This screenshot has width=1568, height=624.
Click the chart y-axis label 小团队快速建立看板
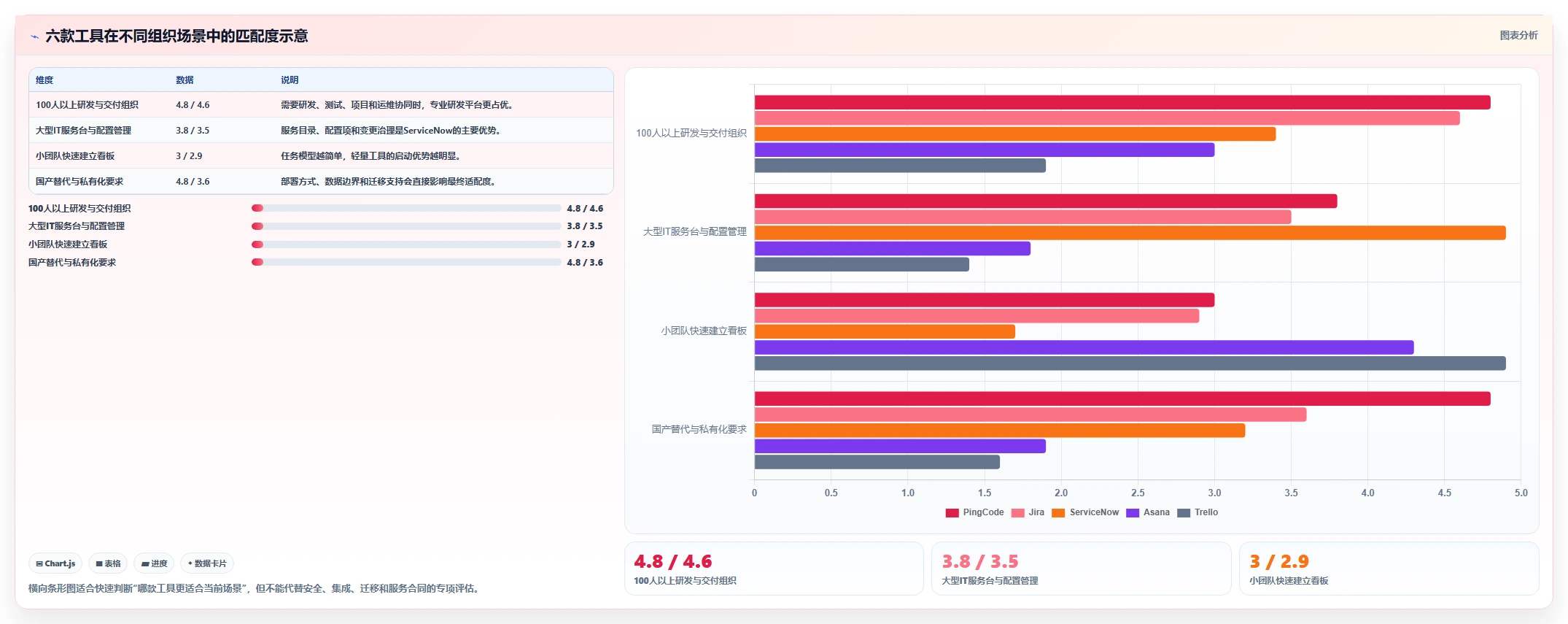point(704,331)
